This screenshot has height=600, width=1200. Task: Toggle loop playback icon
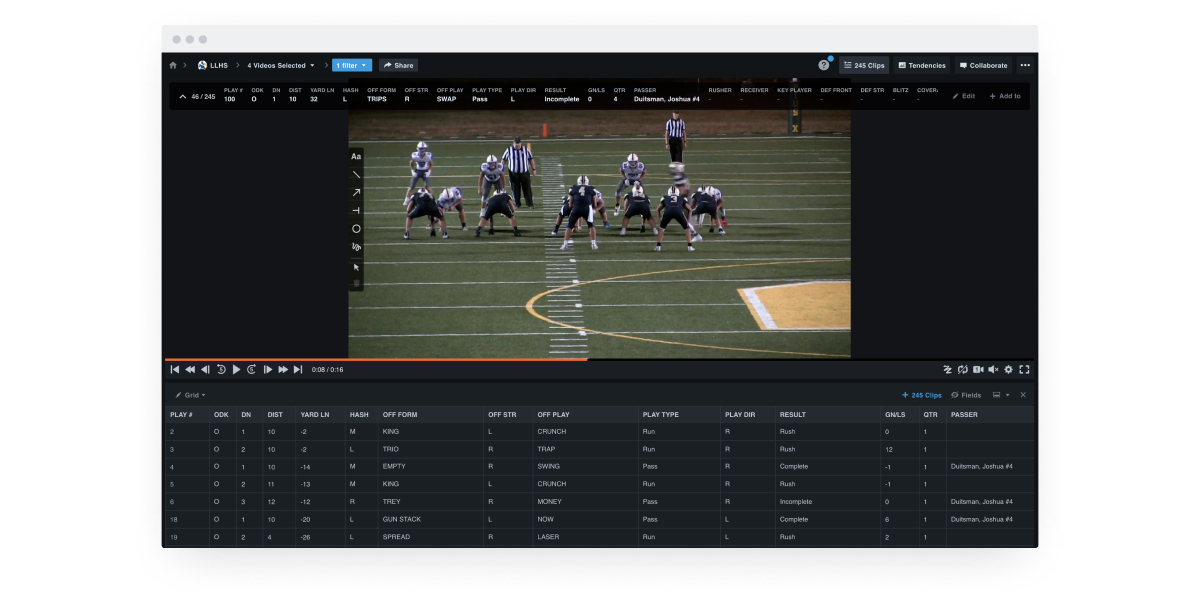(x=962, y=370)
